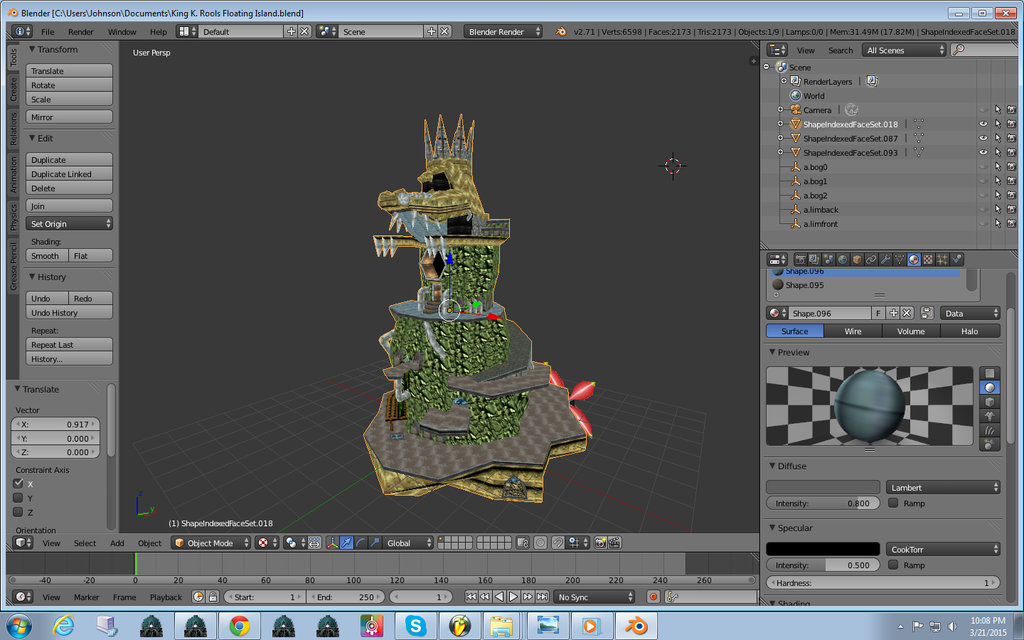1024x640 pixels.
Task: Enable the Y constraint axis checkbox
Action: (x=18, y=498)
